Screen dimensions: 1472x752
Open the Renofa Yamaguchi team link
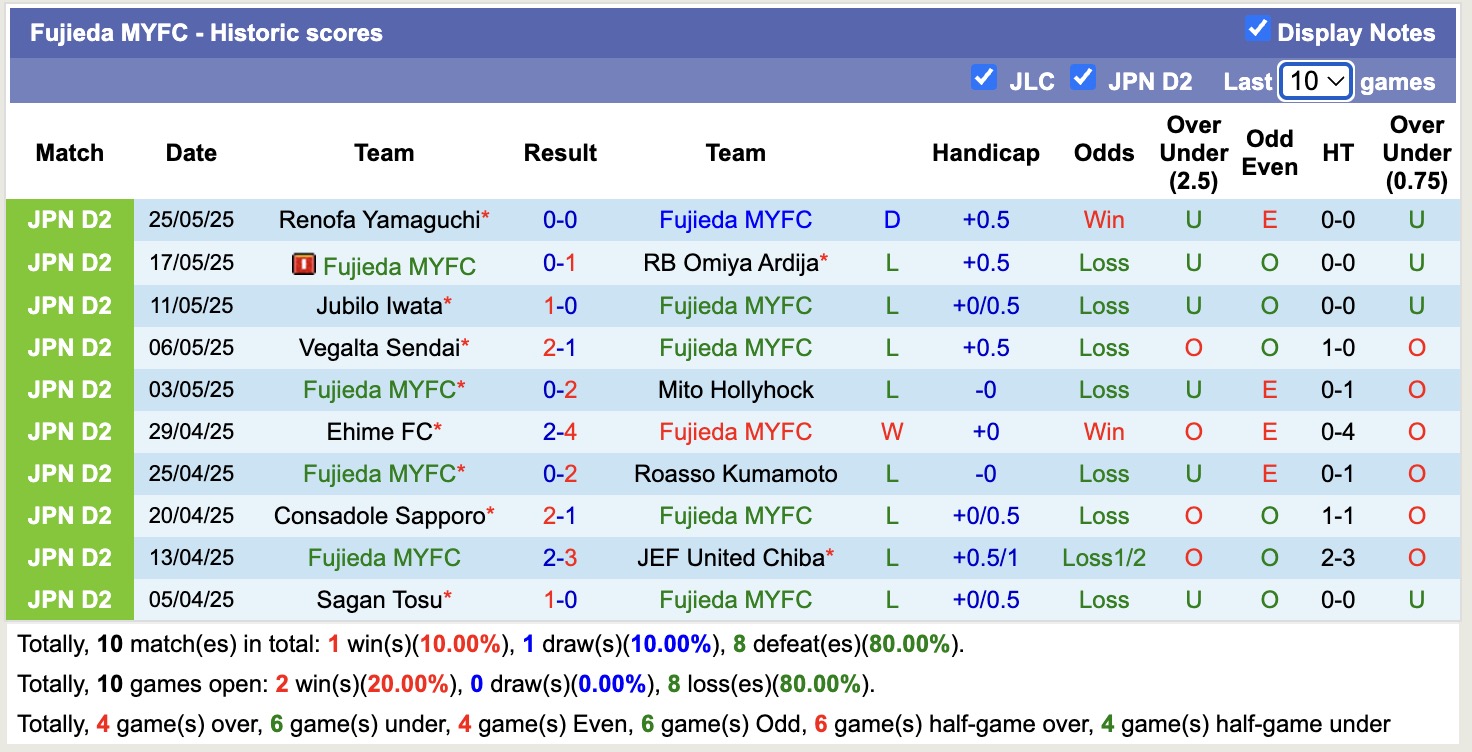pyautogui.click(x=378, y=220)
